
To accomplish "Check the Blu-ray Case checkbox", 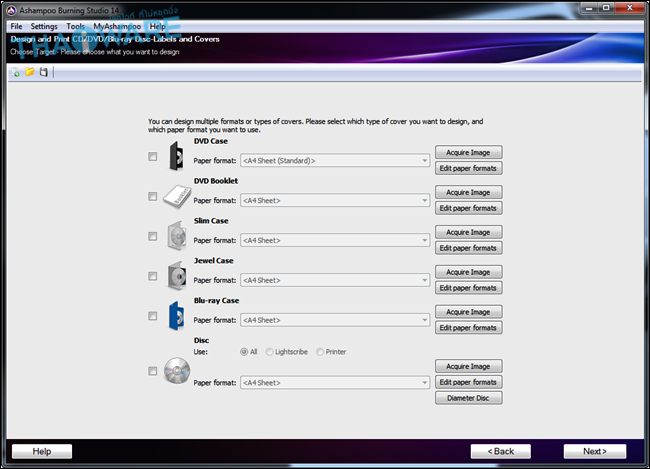I will tap(153, 316).
